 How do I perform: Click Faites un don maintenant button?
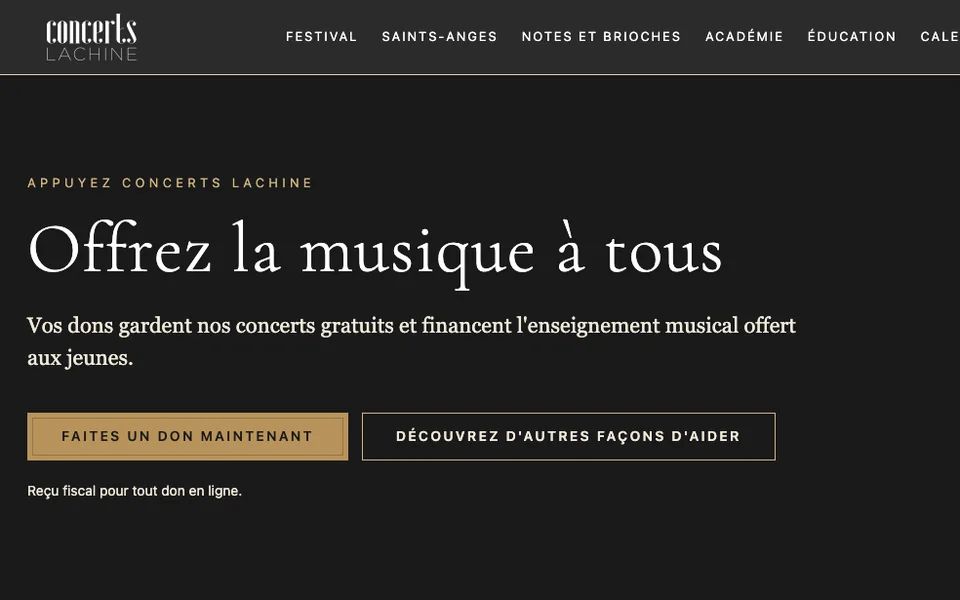tap(187, 437)
